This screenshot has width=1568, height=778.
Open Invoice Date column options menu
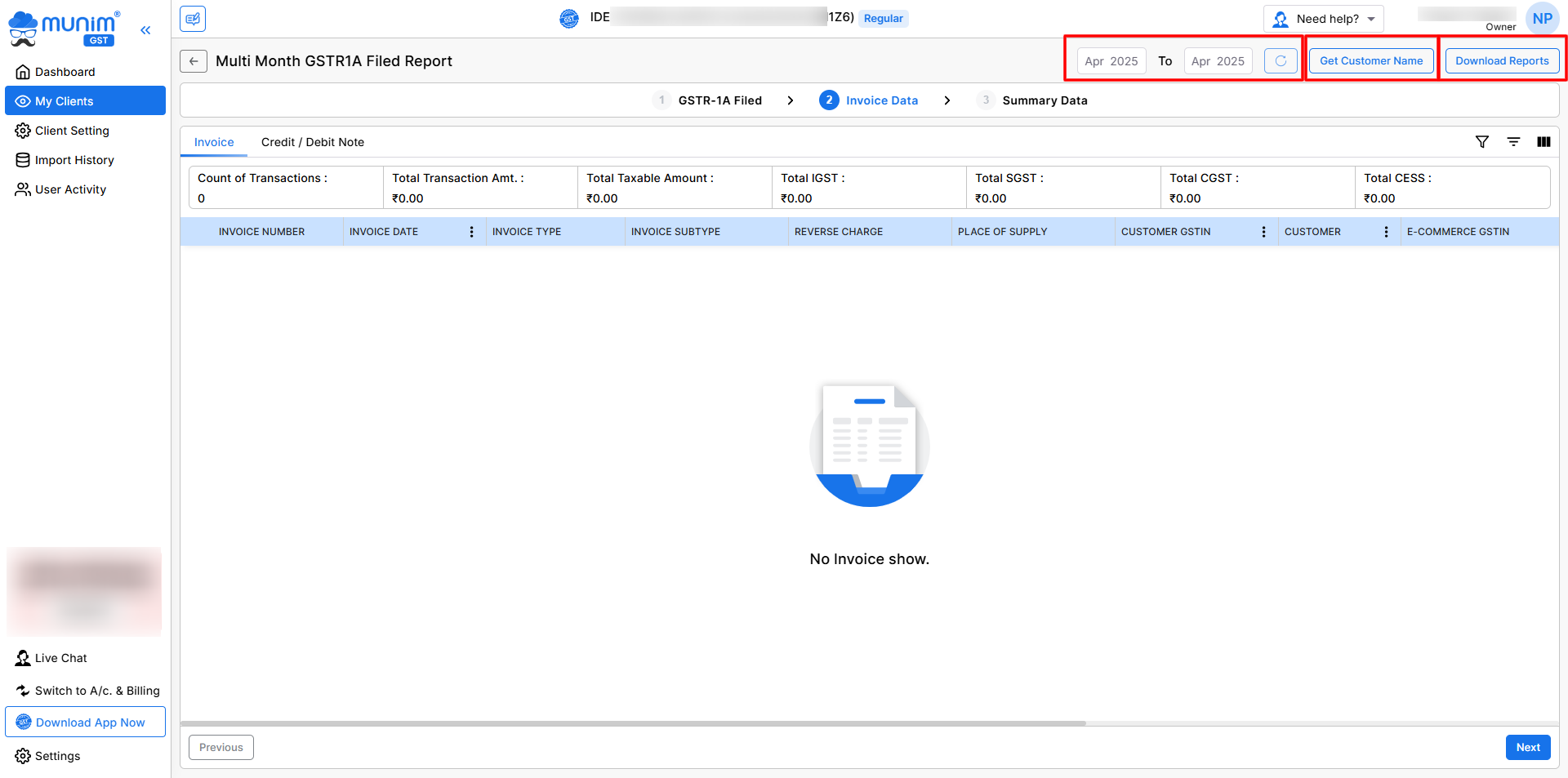pos(471,232)
